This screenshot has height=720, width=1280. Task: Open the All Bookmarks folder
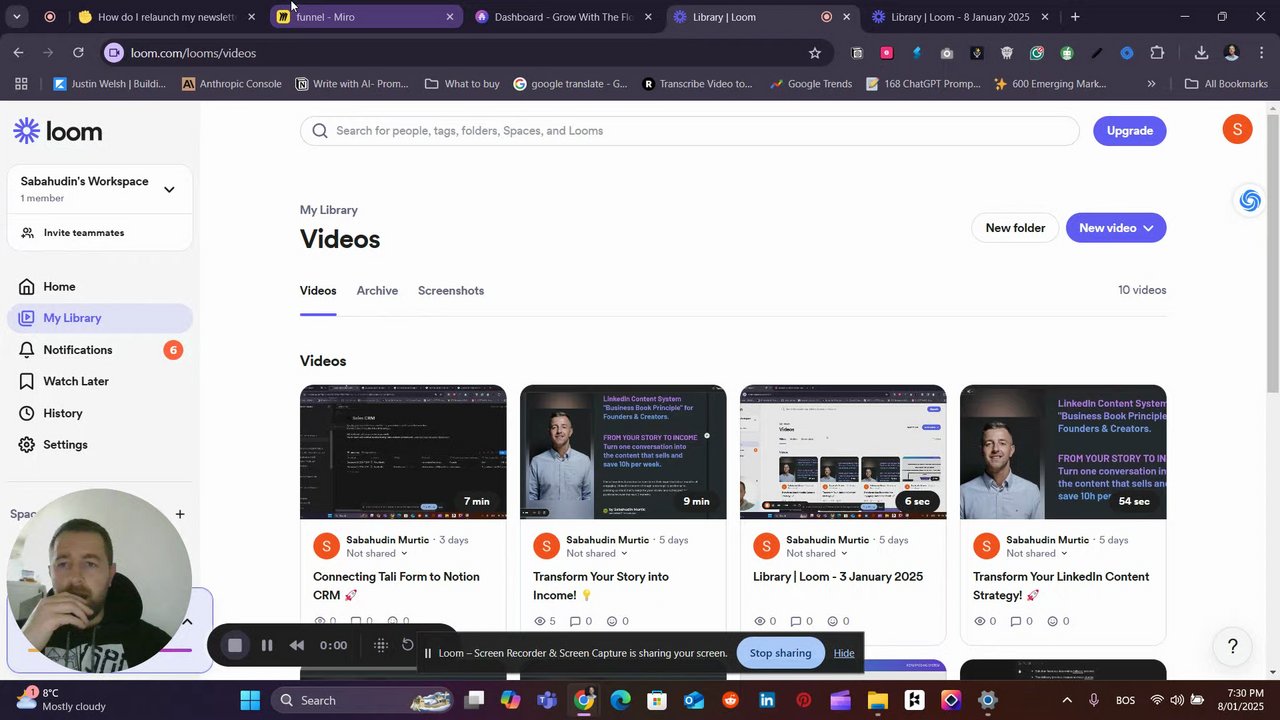pyautogui.click(x=1227, y=84)
